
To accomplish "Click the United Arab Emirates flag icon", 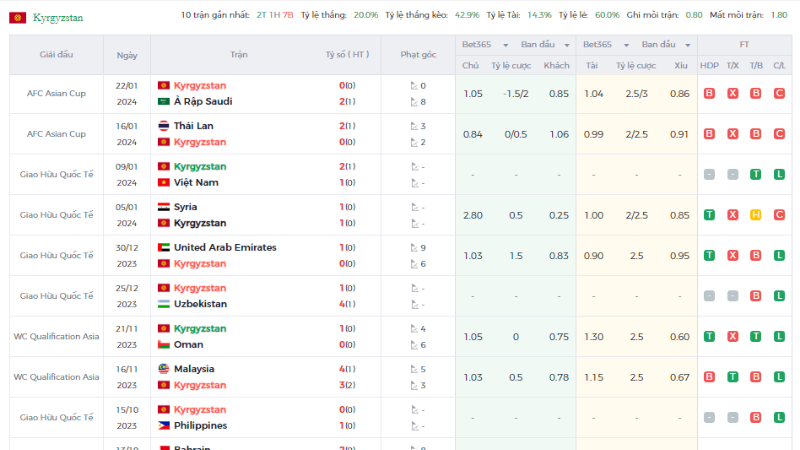I will pos(163,247).
